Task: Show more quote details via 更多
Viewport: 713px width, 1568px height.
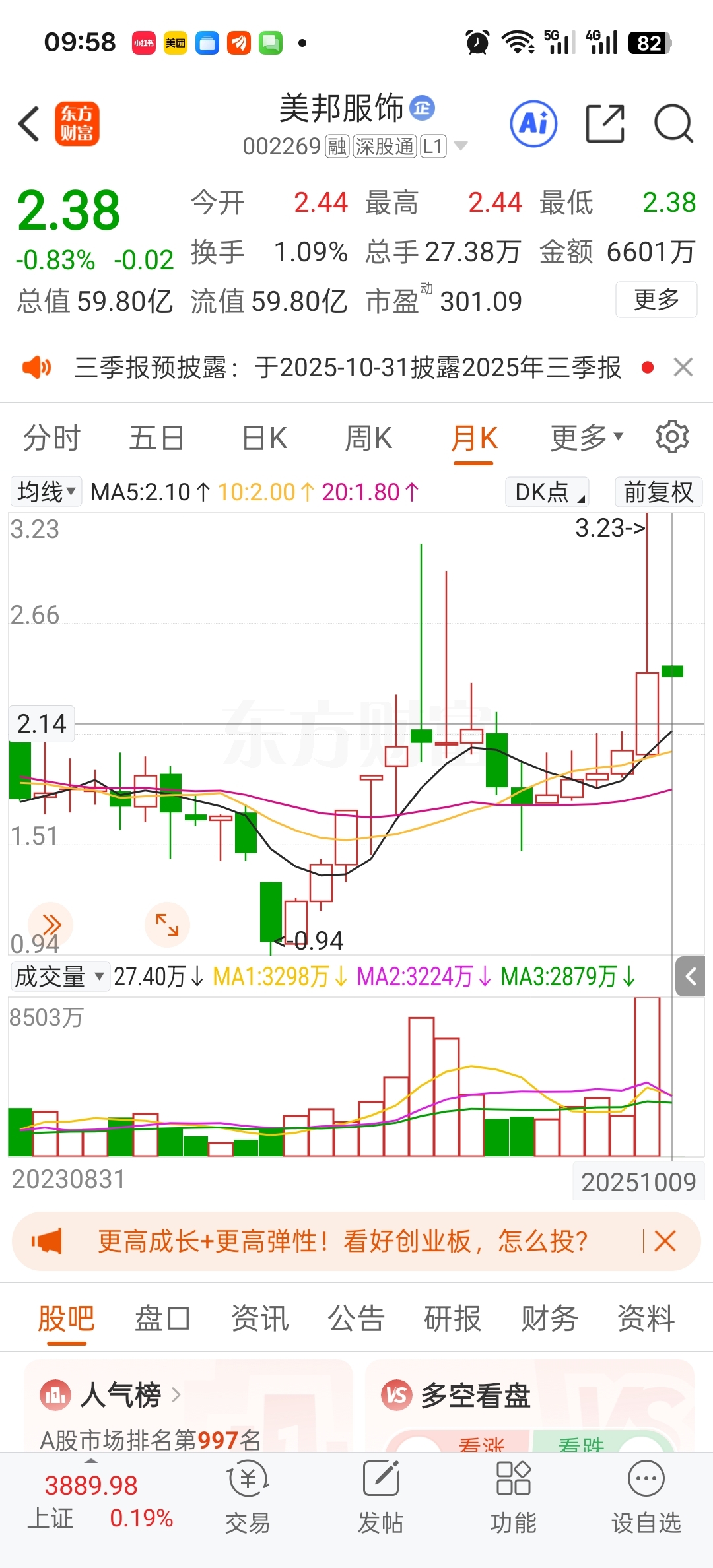Action: point(656,300)
